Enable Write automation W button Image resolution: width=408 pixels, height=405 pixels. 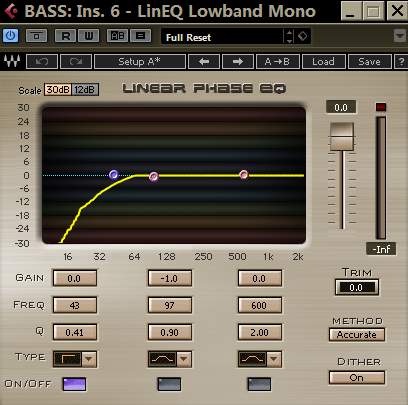pos(88,36)
